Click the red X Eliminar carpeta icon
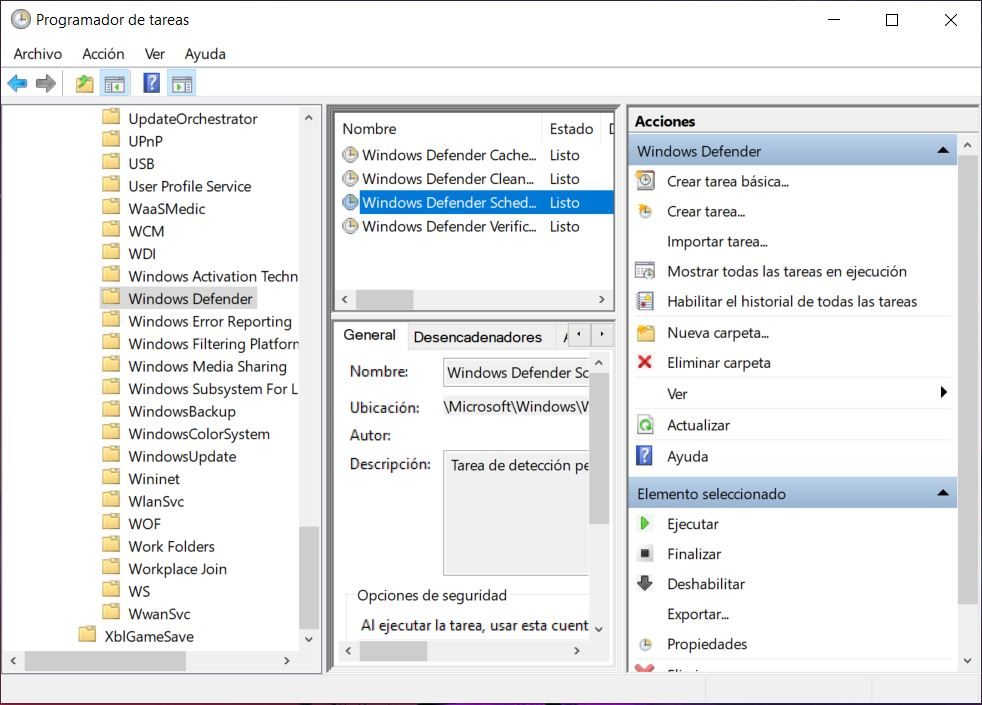This screenshot has width=982, height=705. click(645, 363)
